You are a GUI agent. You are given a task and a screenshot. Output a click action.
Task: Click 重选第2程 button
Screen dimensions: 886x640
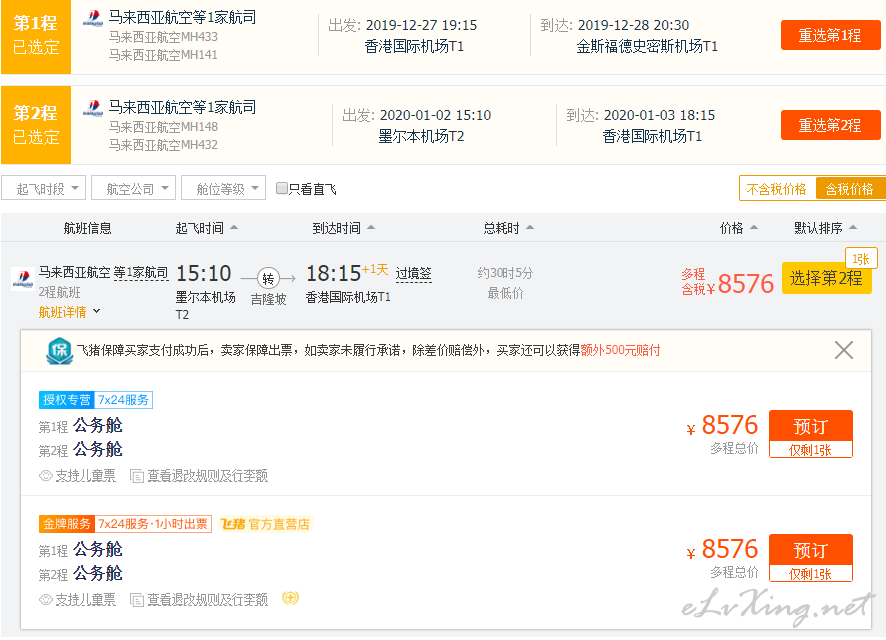pos(830,125)
